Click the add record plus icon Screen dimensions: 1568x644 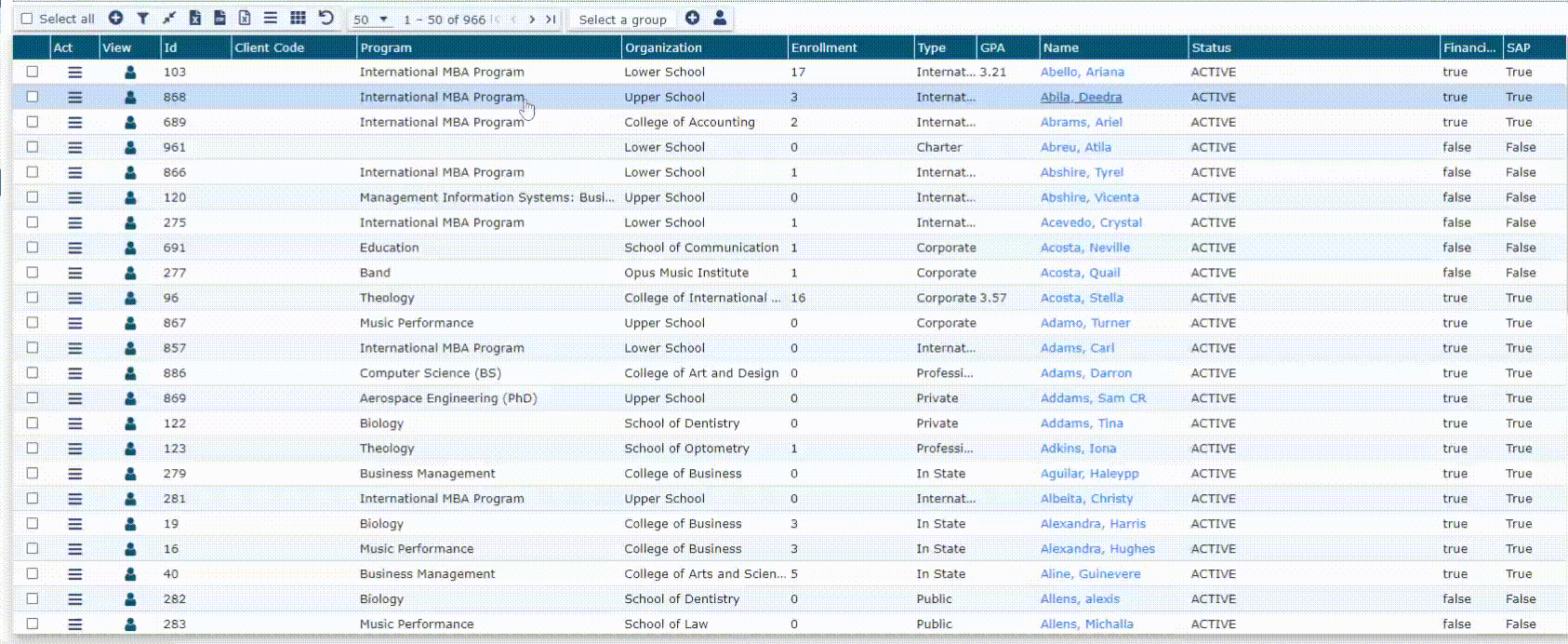click(x=115, y=18)
